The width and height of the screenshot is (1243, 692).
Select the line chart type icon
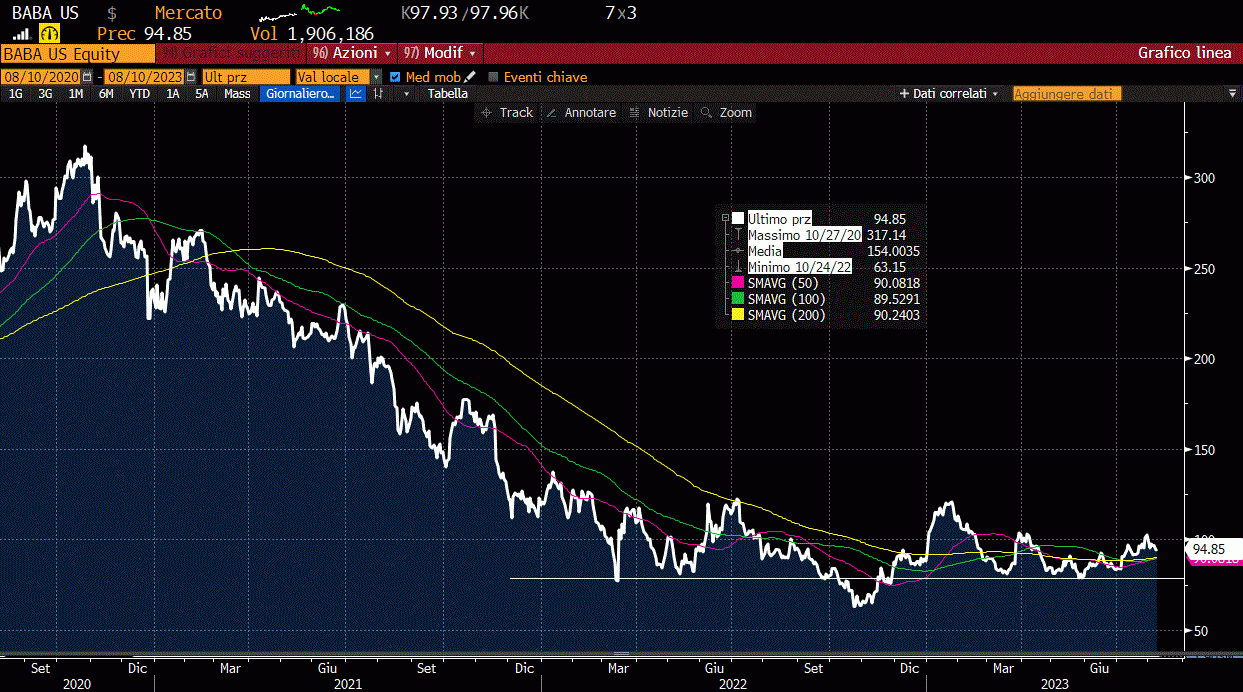pyautogui.click(x=355, y=94)
